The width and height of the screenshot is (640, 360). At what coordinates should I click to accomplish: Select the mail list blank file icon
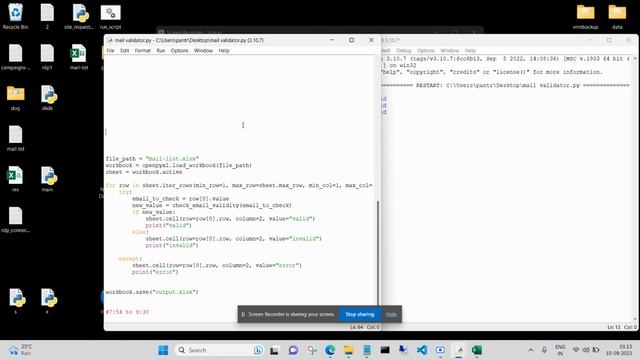click(x=16, y=139)
